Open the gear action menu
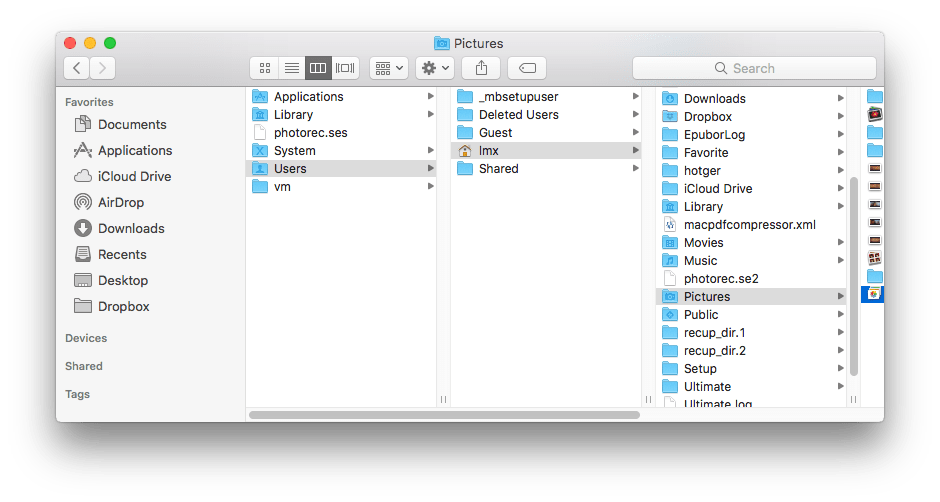940x502 pixels. (x=435, y=68)
